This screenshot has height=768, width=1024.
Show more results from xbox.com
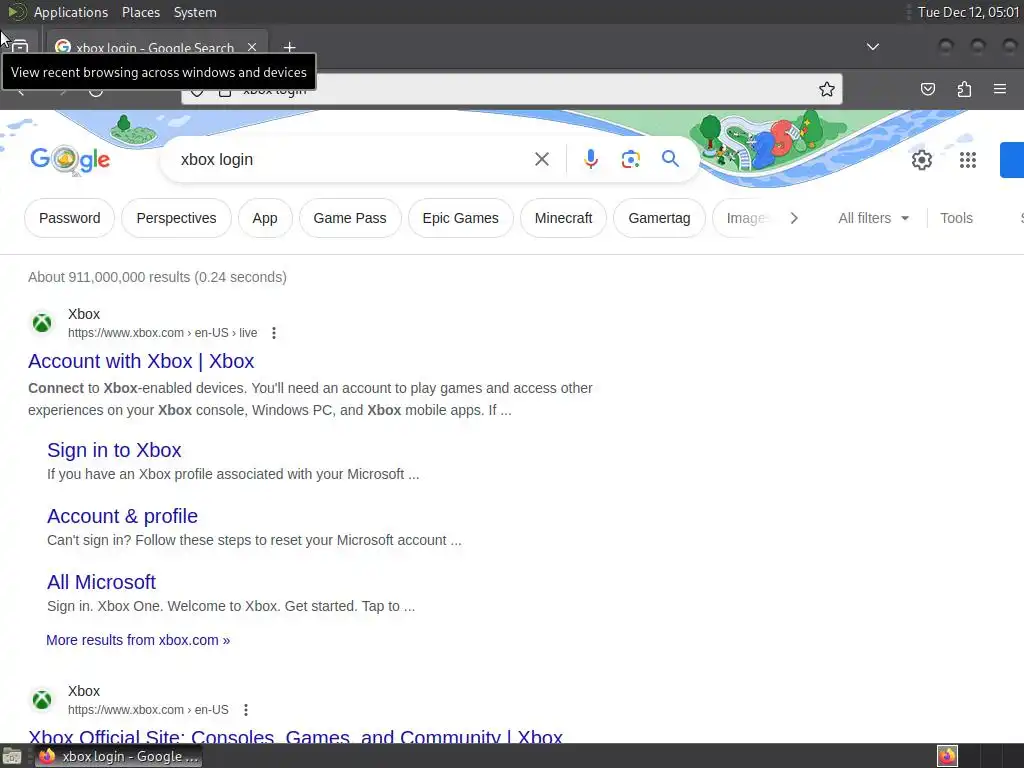(138, 640)
